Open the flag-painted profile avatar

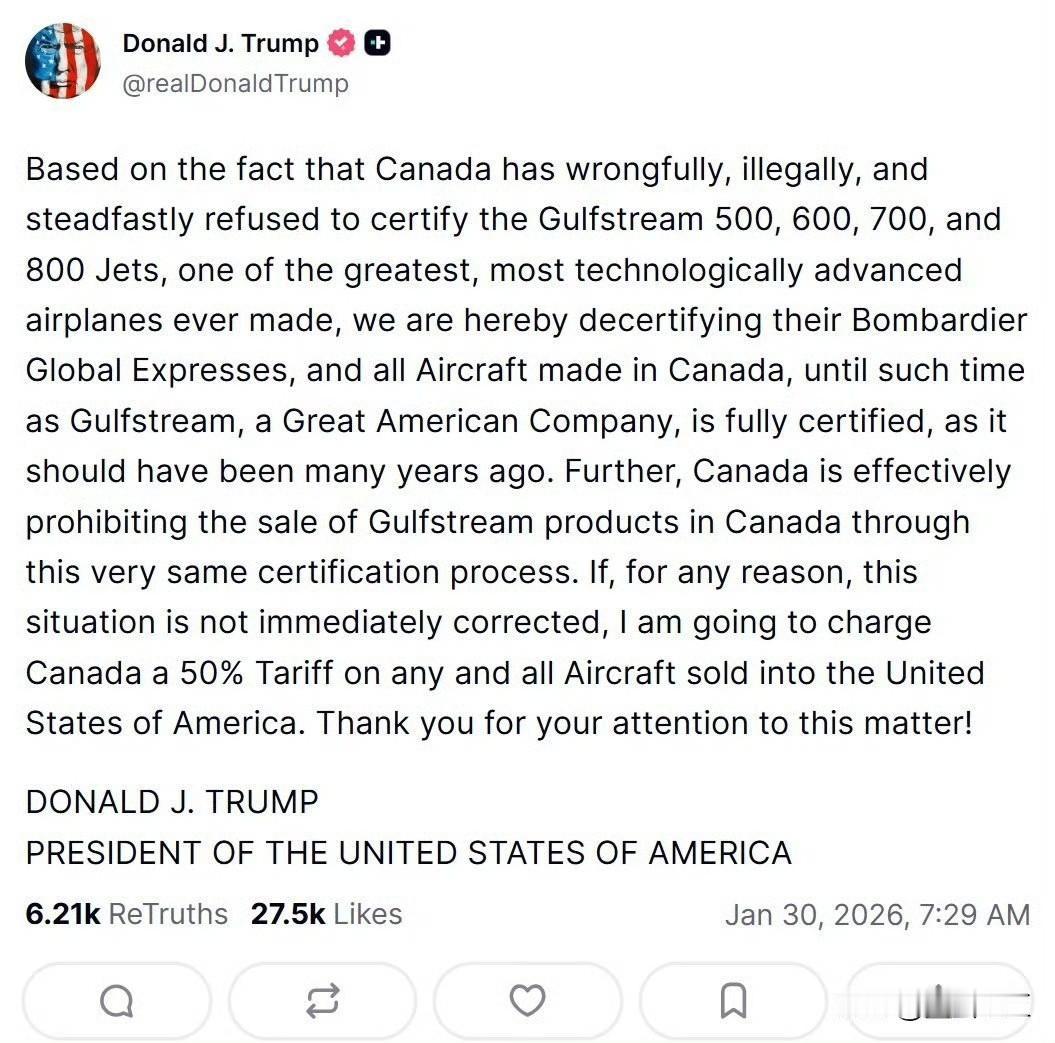(x=63, y=61)
